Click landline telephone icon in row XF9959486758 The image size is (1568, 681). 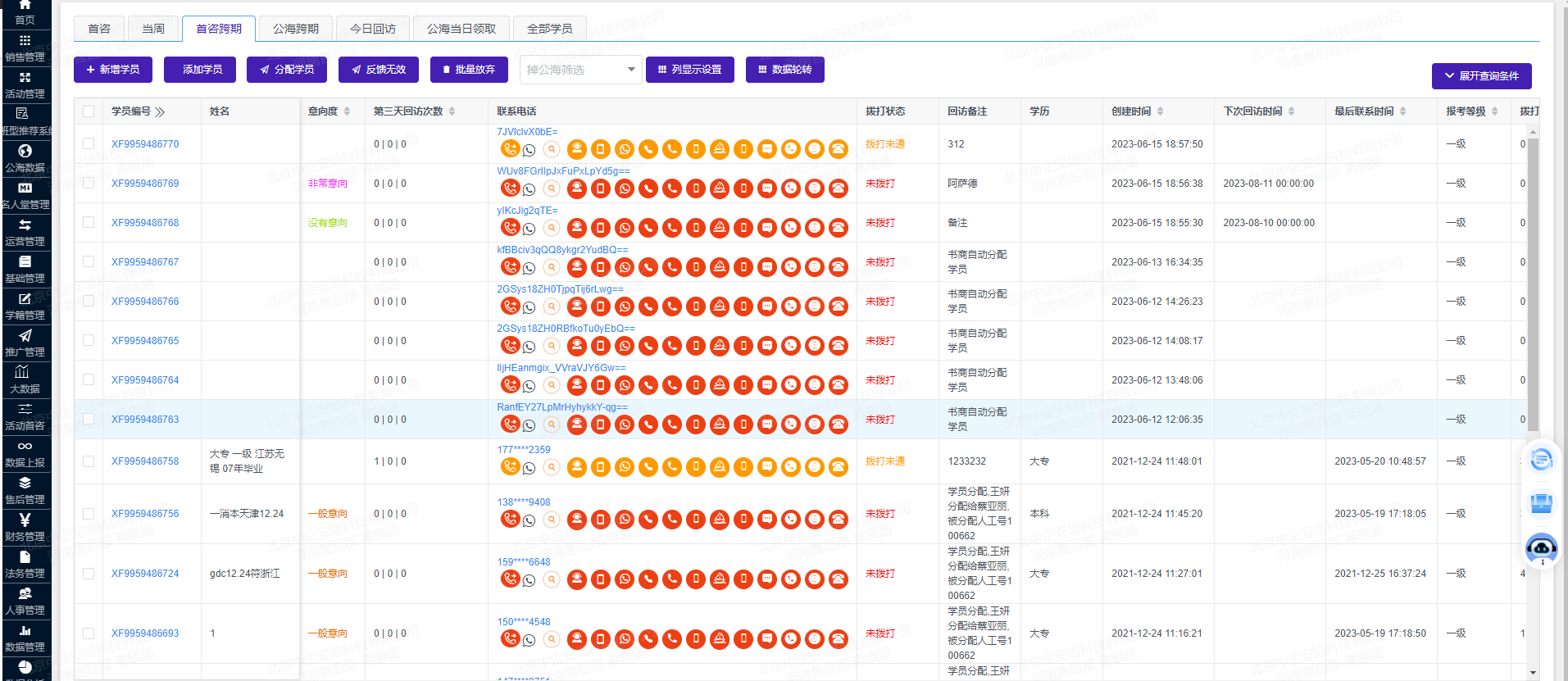pyautogui.click(x=839, y=467)
